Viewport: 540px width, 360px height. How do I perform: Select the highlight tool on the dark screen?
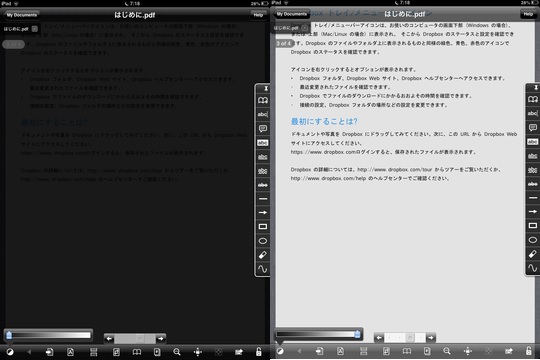point(263,143)
